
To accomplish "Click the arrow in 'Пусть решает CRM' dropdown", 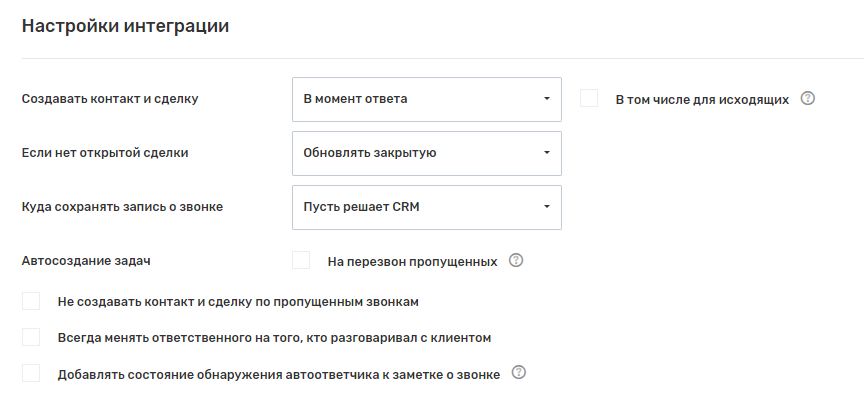I will point(547,207).
